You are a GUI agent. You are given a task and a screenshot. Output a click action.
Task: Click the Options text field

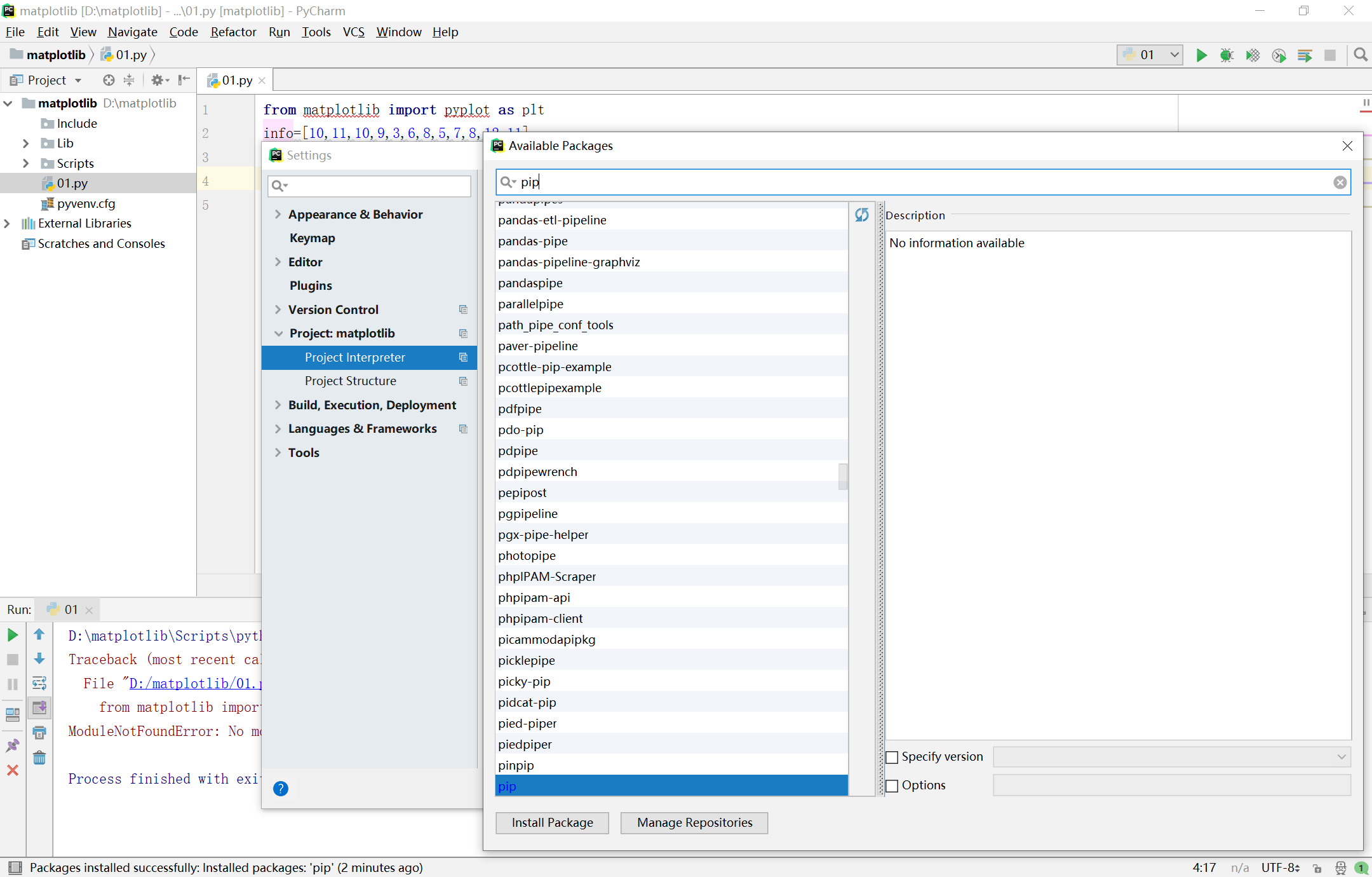click(1172, 785)
